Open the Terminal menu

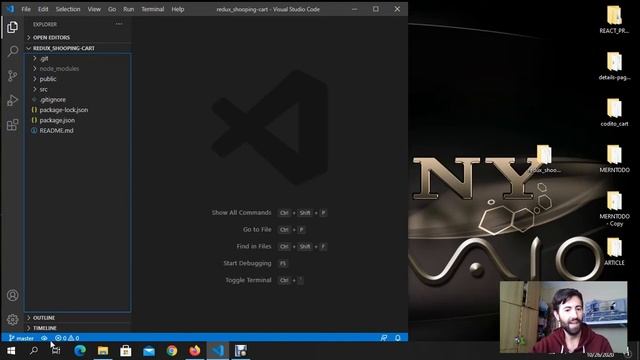pos(153,9)
